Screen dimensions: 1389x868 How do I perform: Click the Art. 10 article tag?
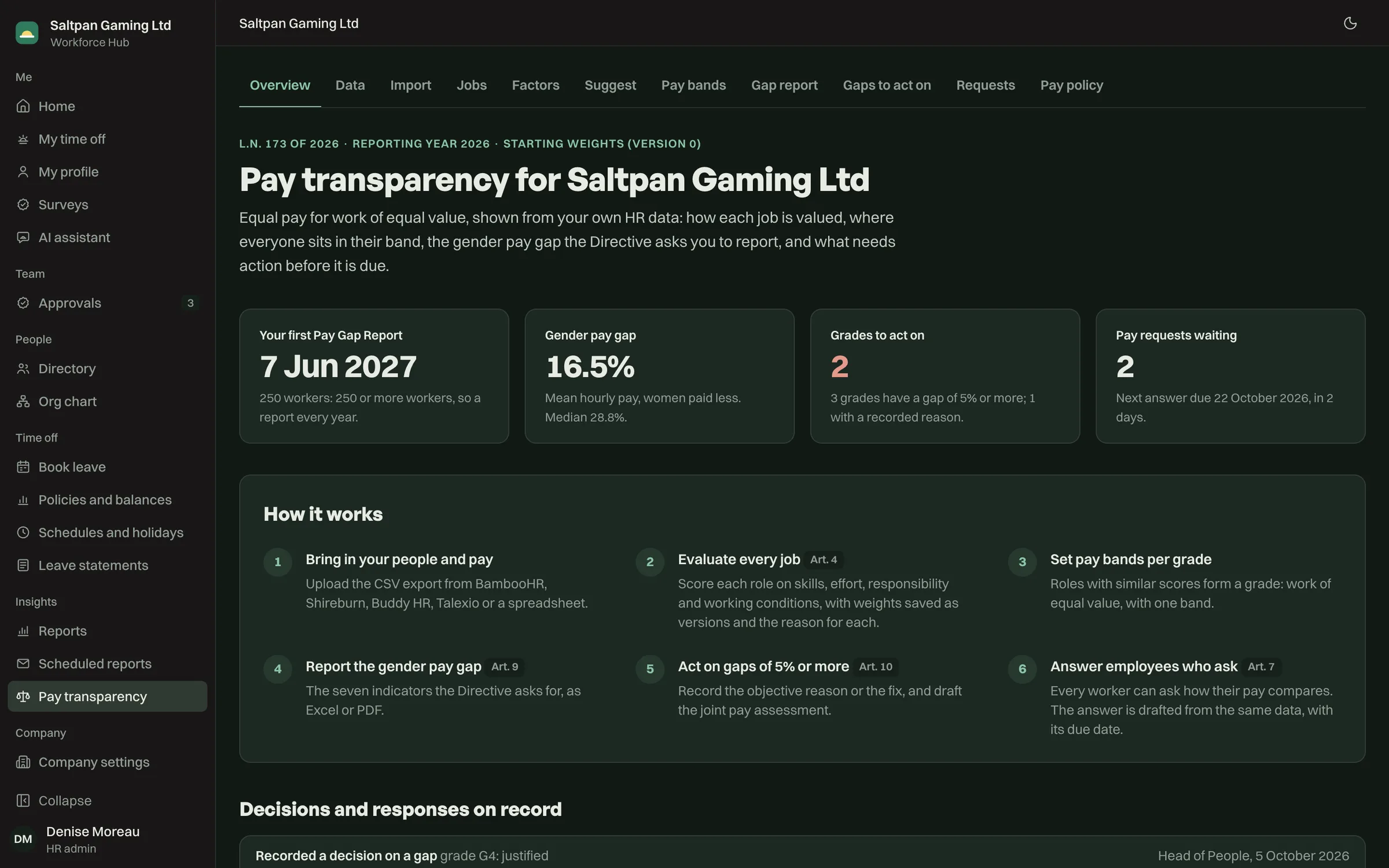875,667
